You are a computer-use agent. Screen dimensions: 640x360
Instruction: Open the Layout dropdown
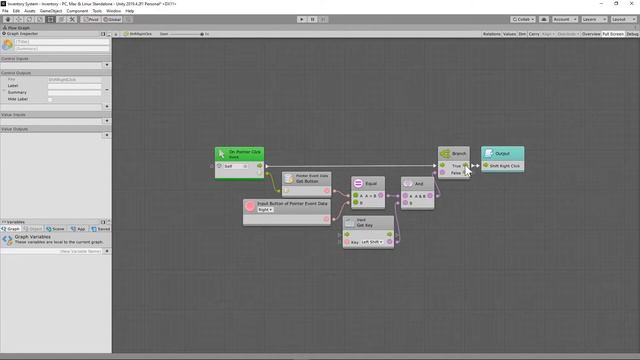pos(623,19)
